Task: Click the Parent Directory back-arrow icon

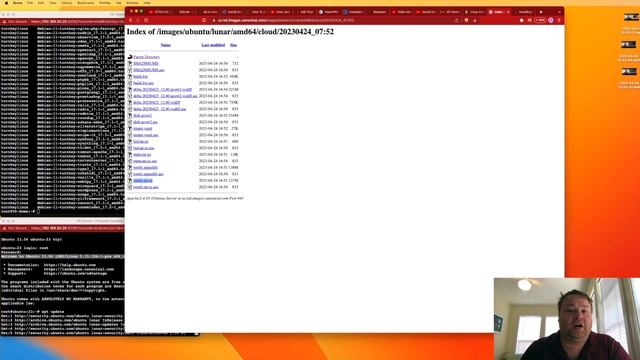Action: point(130,57)
